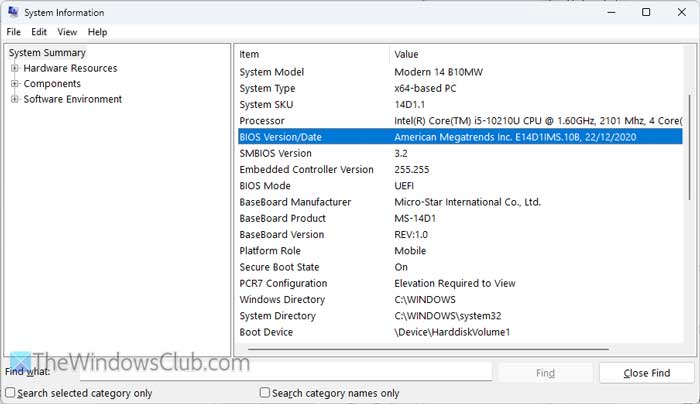Select the Processor row
700x404 pixels.
click(460, 121)
